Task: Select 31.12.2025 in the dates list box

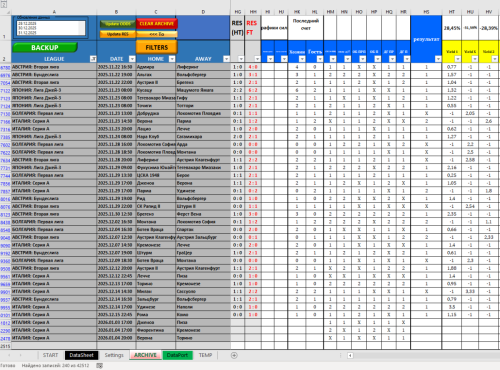Action: coord(27,33)
